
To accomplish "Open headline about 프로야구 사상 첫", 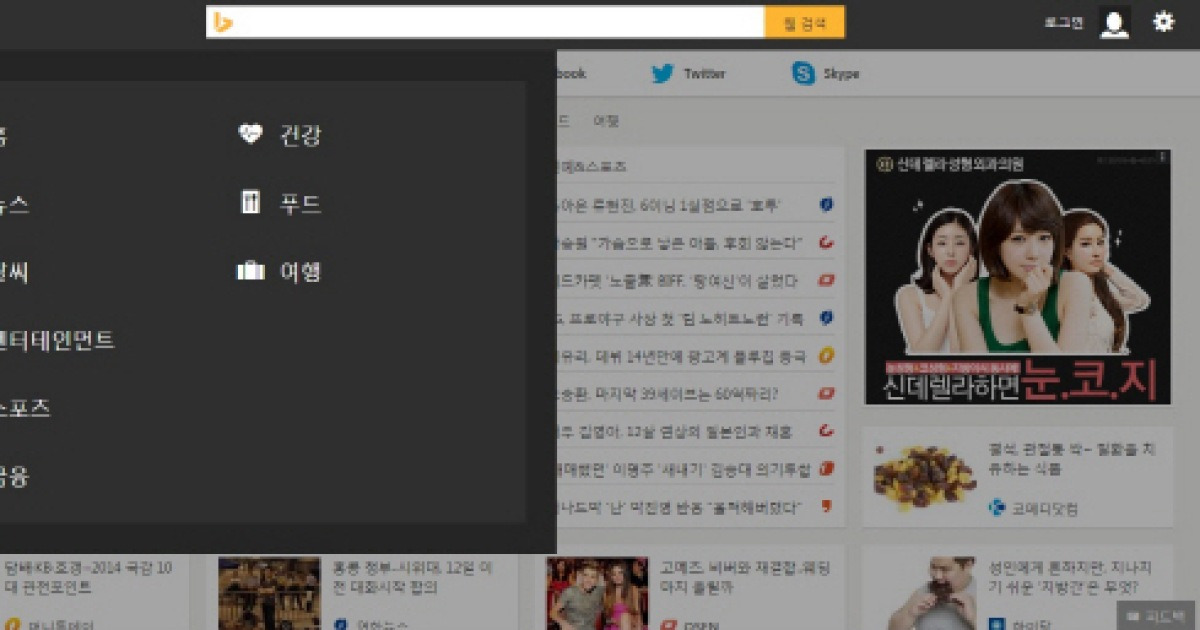I will 680,319.
